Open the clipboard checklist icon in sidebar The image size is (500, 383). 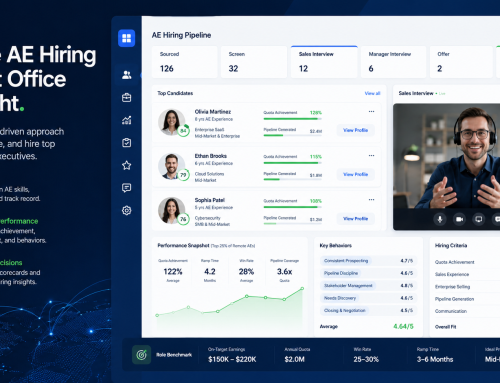click(127, 143)
